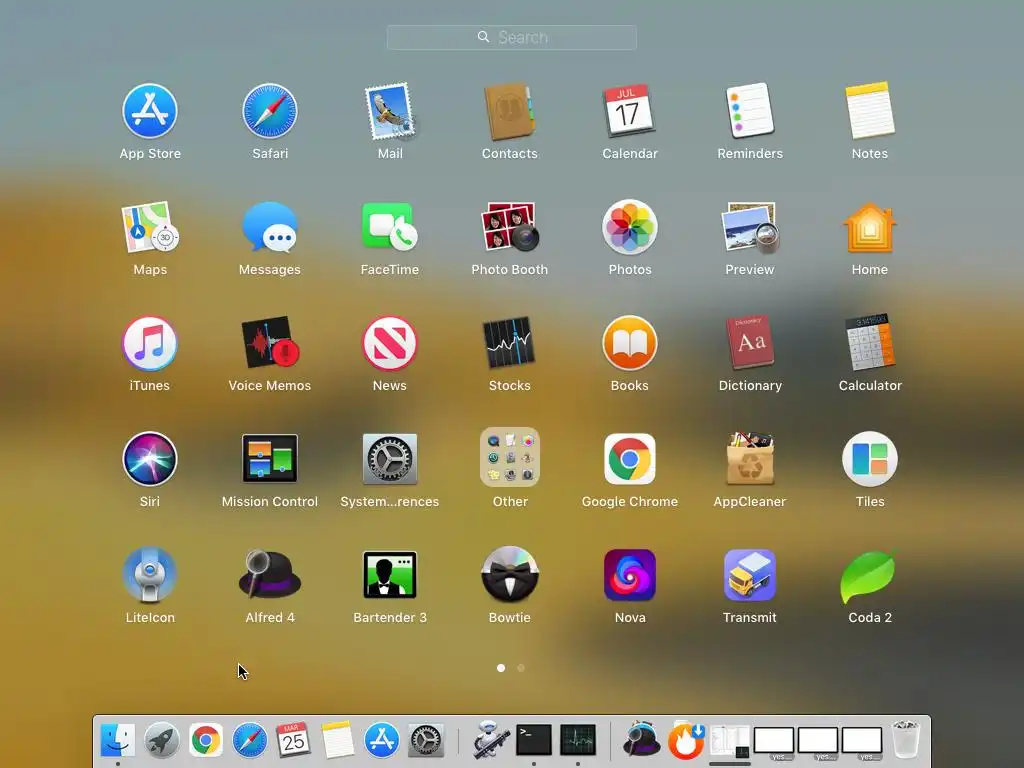Launch Calculator
This screenshot has height=768, width=1024.
pos(870,343)
